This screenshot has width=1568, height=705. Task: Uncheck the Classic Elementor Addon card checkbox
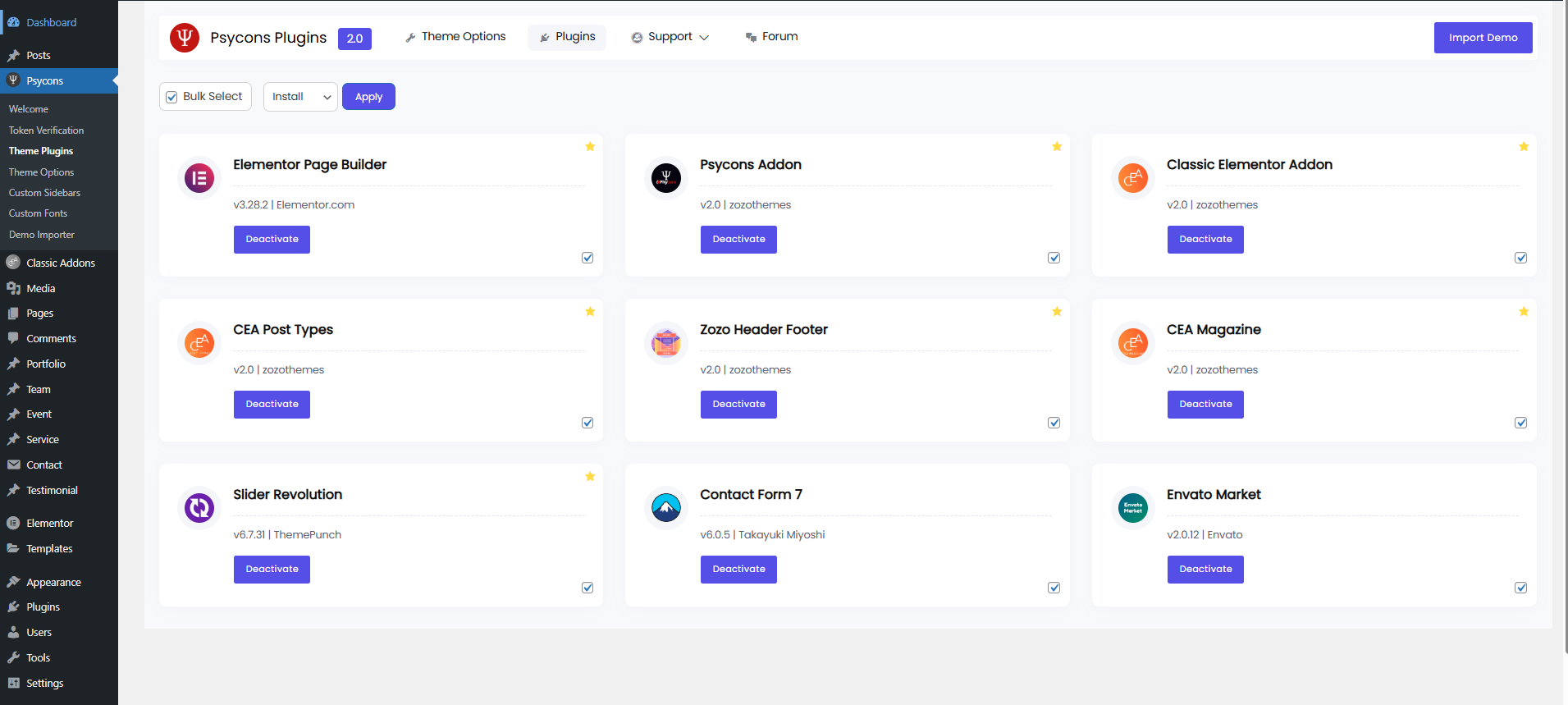point(1521,258)
